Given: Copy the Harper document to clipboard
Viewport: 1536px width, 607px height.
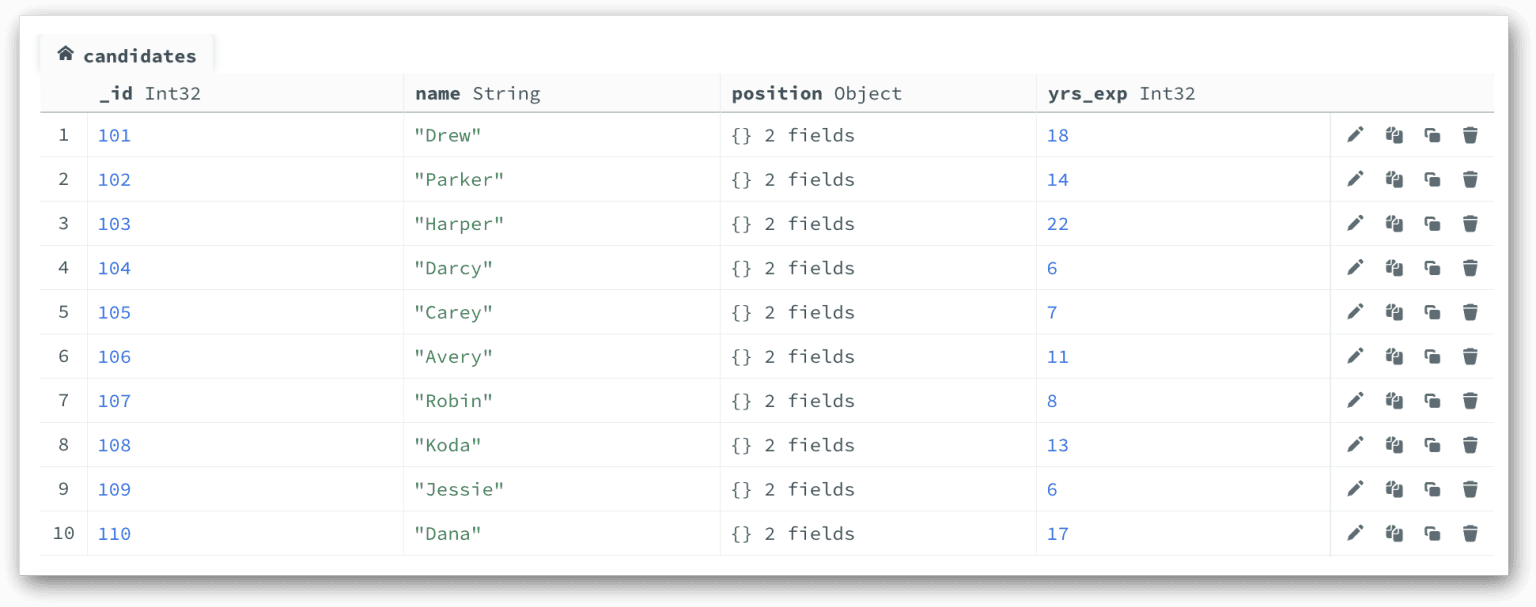Looking at the screenshot, I should (1394, 224).
